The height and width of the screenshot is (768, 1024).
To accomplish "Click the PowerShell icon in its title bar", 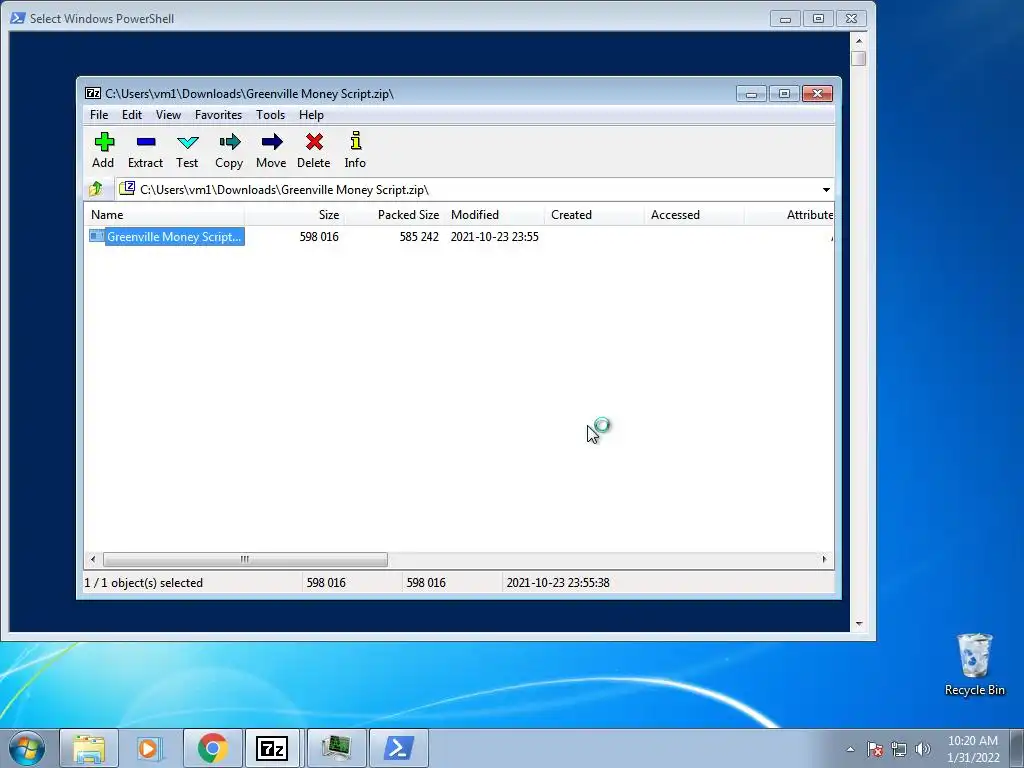I will [18, 18].
